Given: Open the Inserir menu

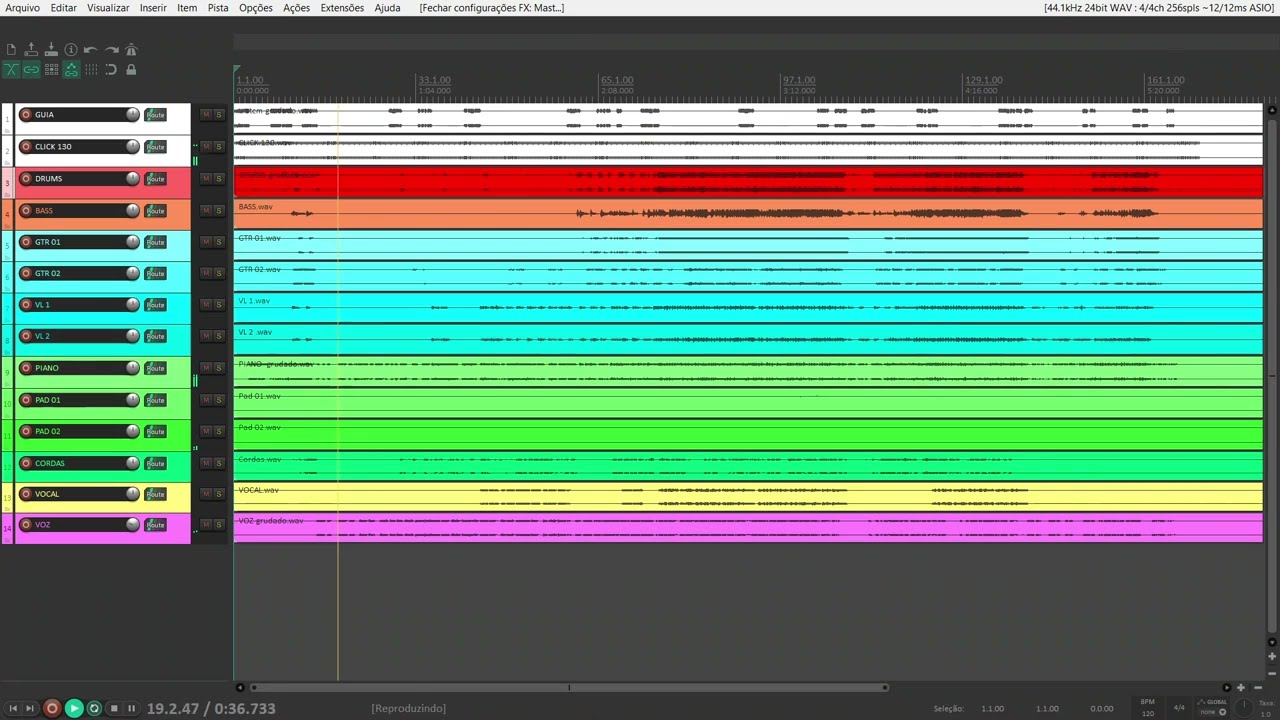Looking at the screenshot, I should 153,7.
